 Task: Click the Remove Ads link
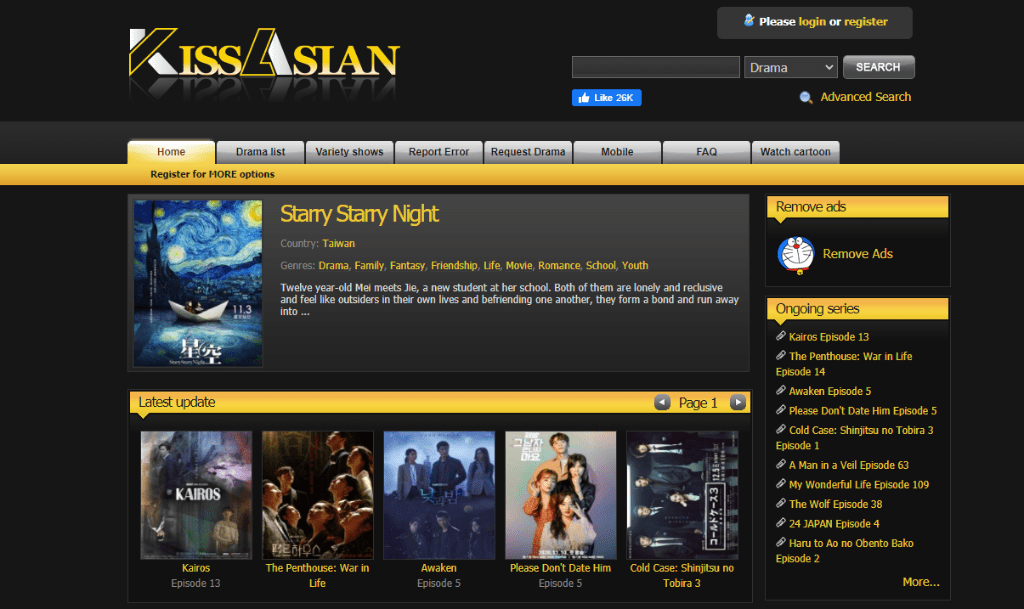tap(857, 254)
